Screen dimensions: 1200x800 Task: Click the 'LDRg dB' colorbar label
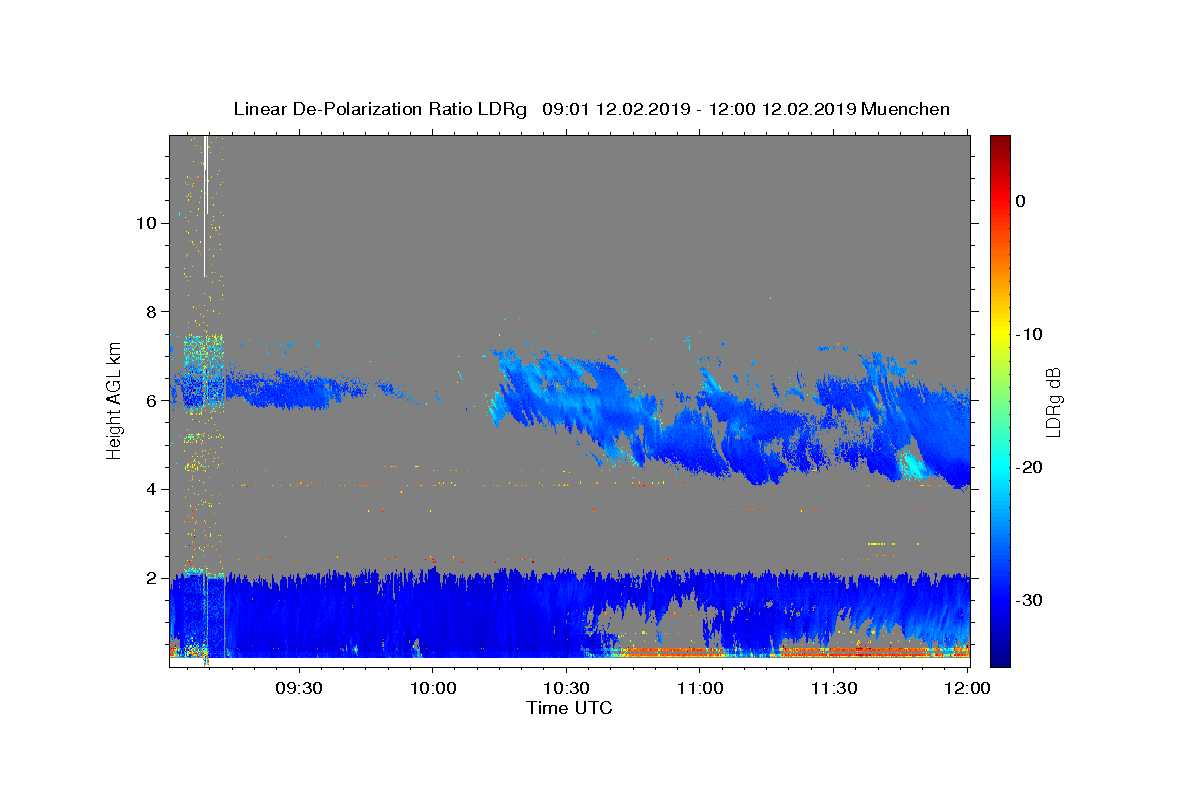coord(1052,402)
